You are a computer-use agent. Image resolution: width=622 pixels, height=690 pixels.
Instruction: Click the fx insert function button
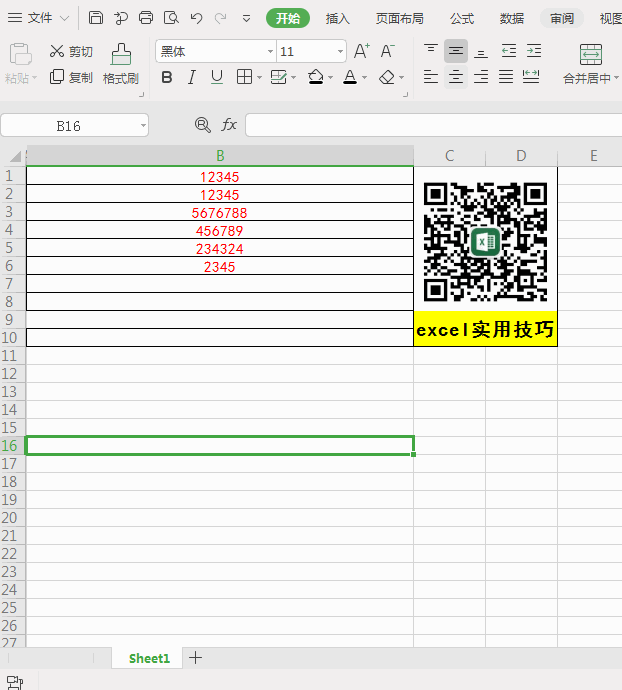(229, 125)
